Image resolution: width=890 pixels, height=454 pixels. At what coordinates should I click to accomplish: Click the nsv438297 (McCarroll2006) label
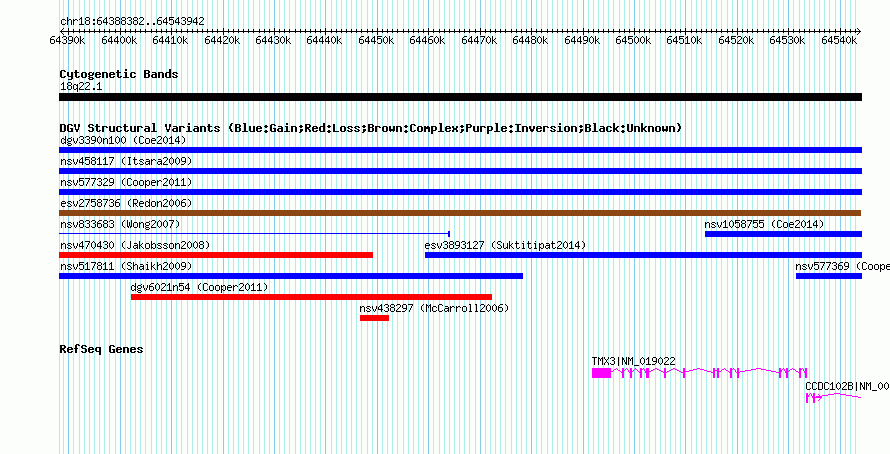point(434,308)
